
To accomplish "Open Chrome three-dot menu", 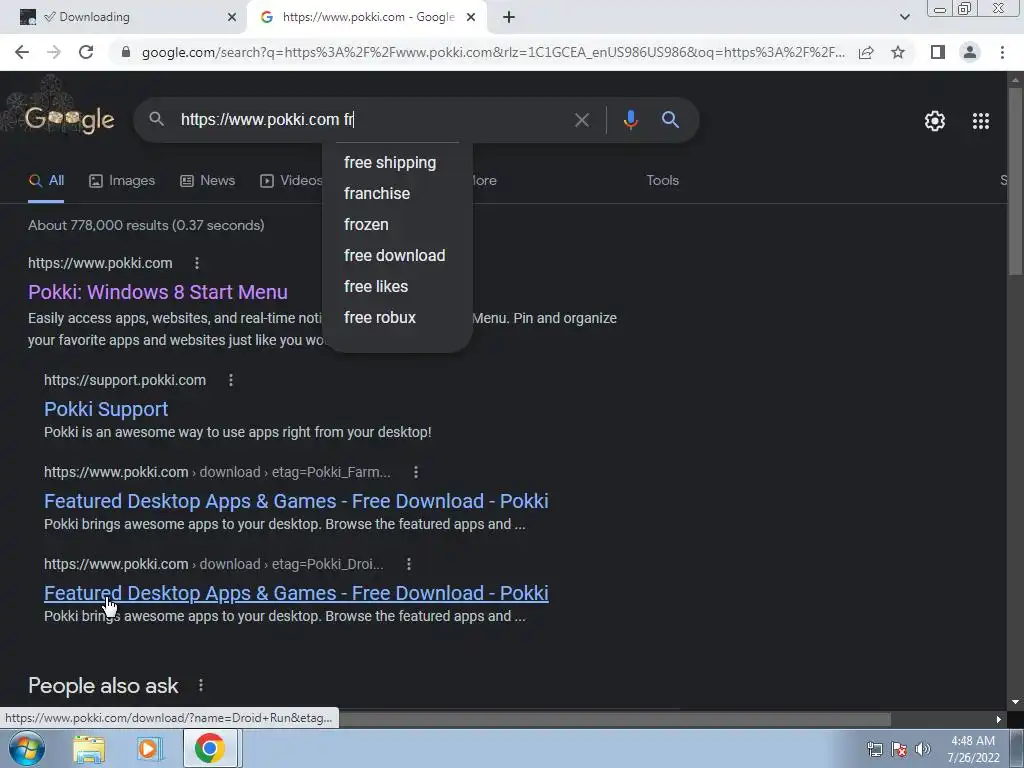I will click(x=1002, y=52).
